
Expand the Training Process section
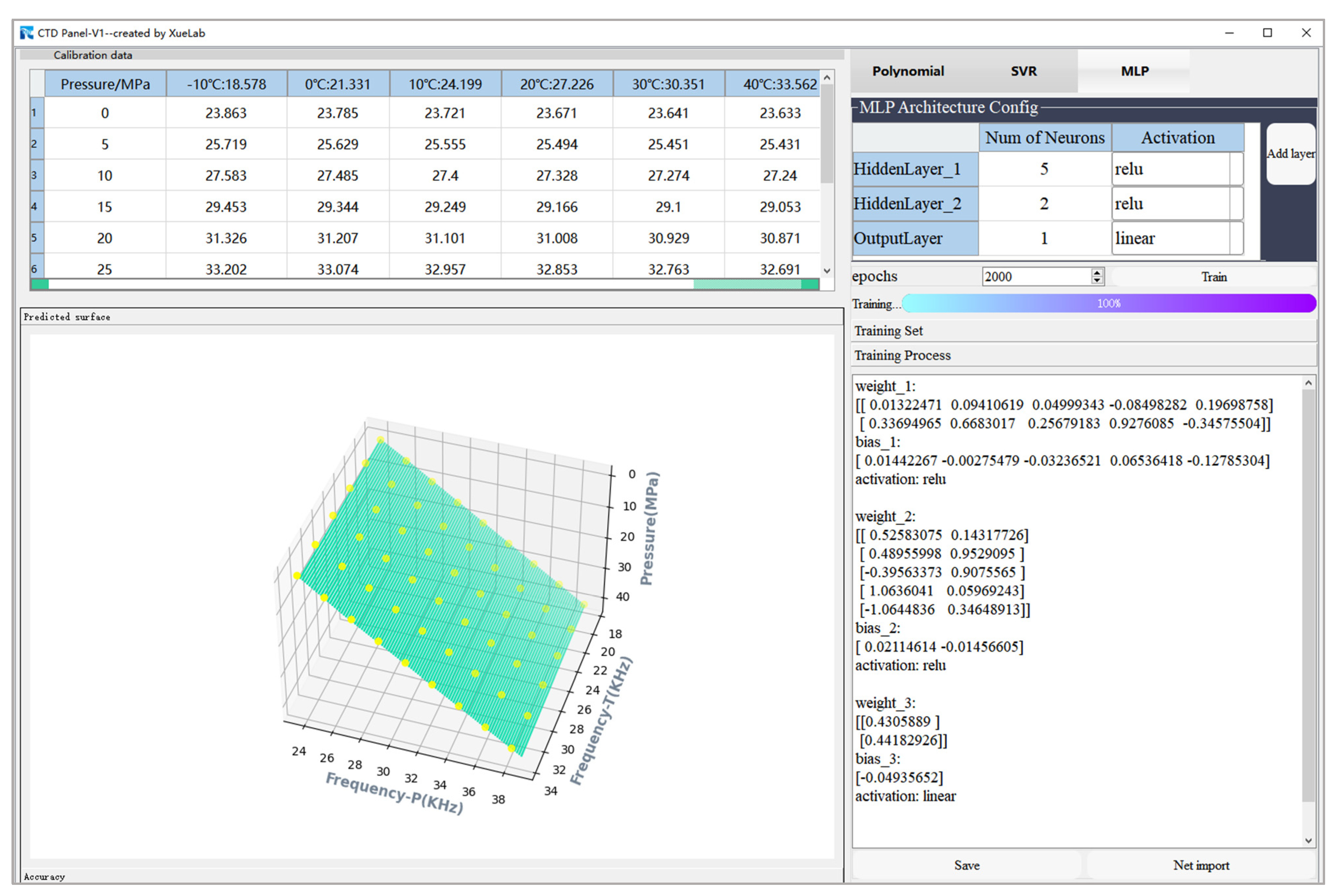pos(1083,355)
